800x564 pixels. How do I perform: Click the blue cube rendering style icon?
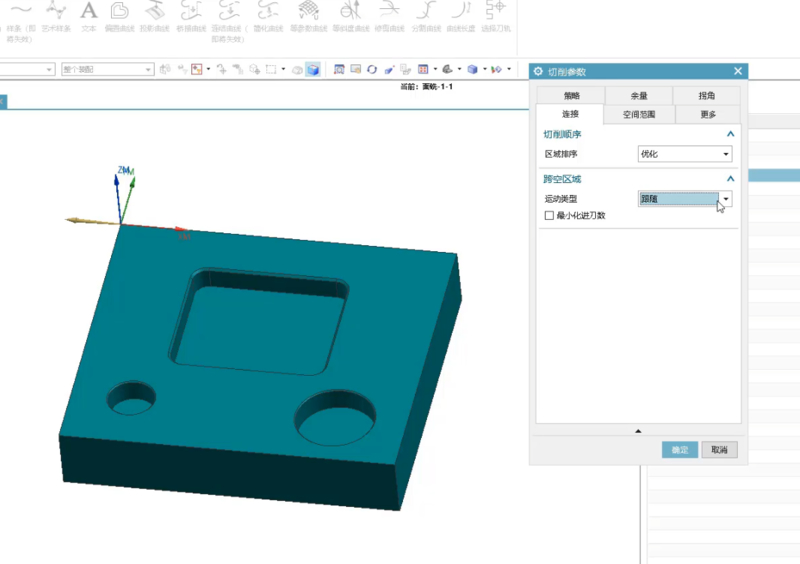point(472,69)
